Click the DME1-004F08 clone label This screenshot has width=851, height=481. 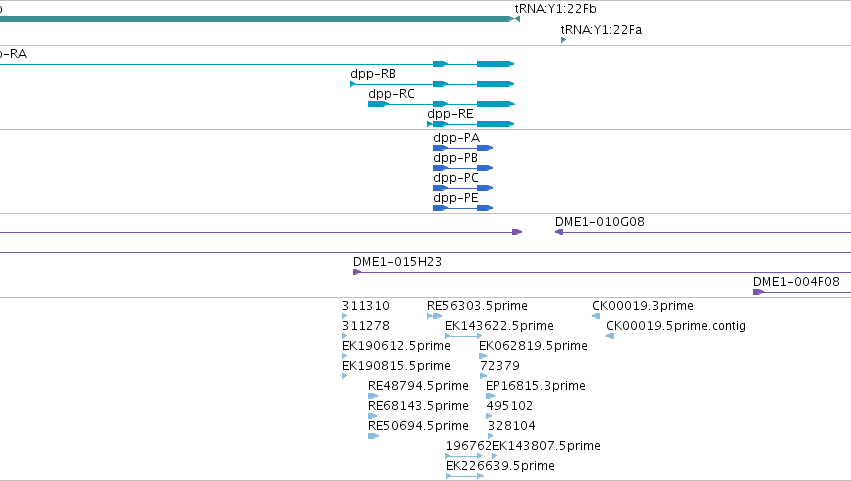(x=796, y=282)
